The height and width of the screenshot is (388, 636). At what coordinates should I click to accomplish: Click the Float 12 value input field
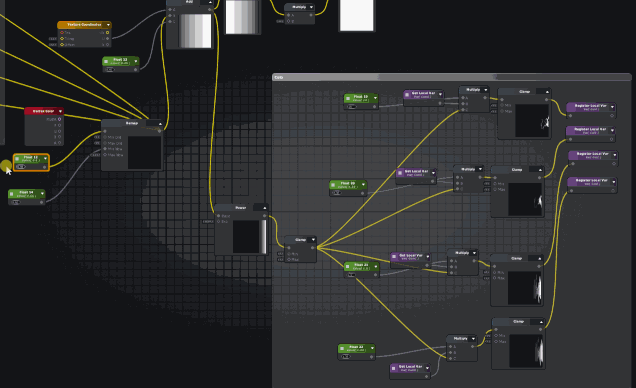tap(20, 167)
